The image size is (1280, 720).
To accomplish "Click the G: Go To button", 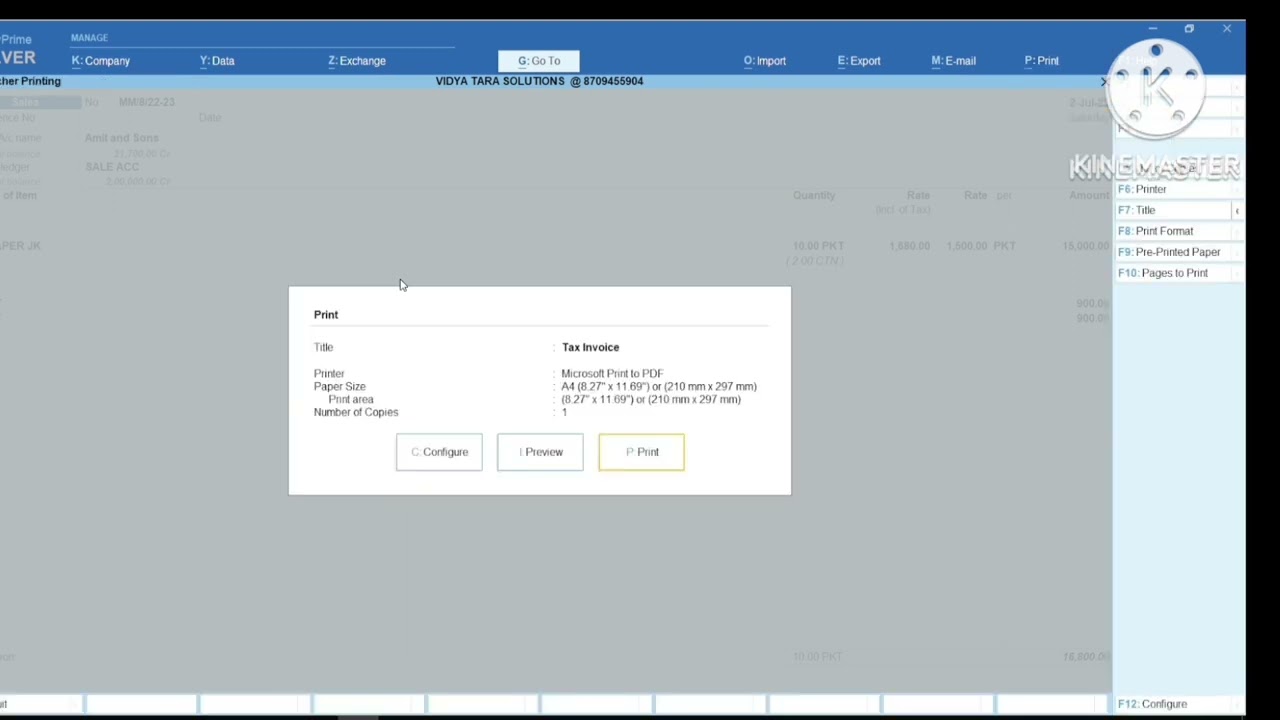I will click(539, 61).
